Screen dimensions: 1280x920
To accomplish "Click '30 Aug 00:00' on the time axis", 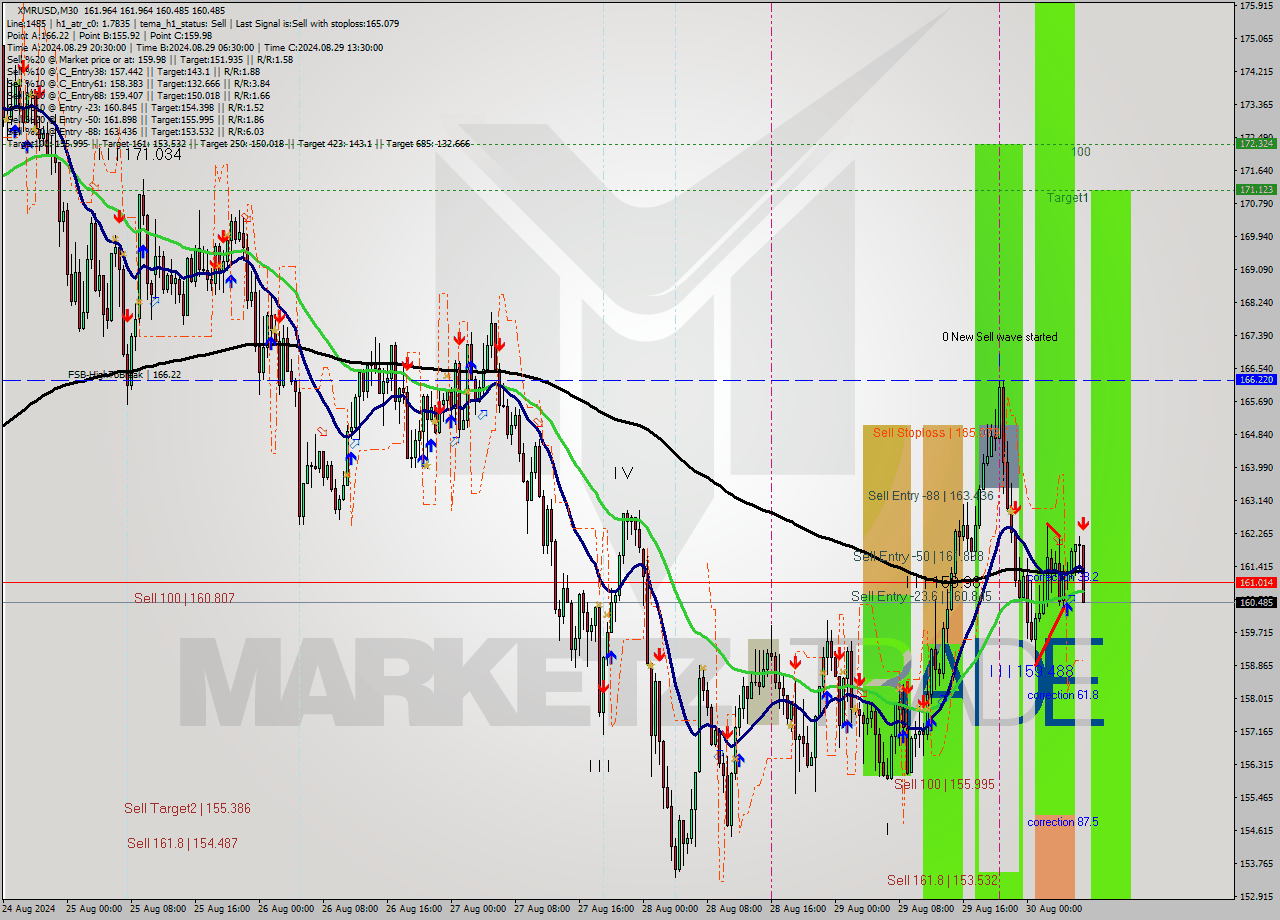I will click(1054, 909).
